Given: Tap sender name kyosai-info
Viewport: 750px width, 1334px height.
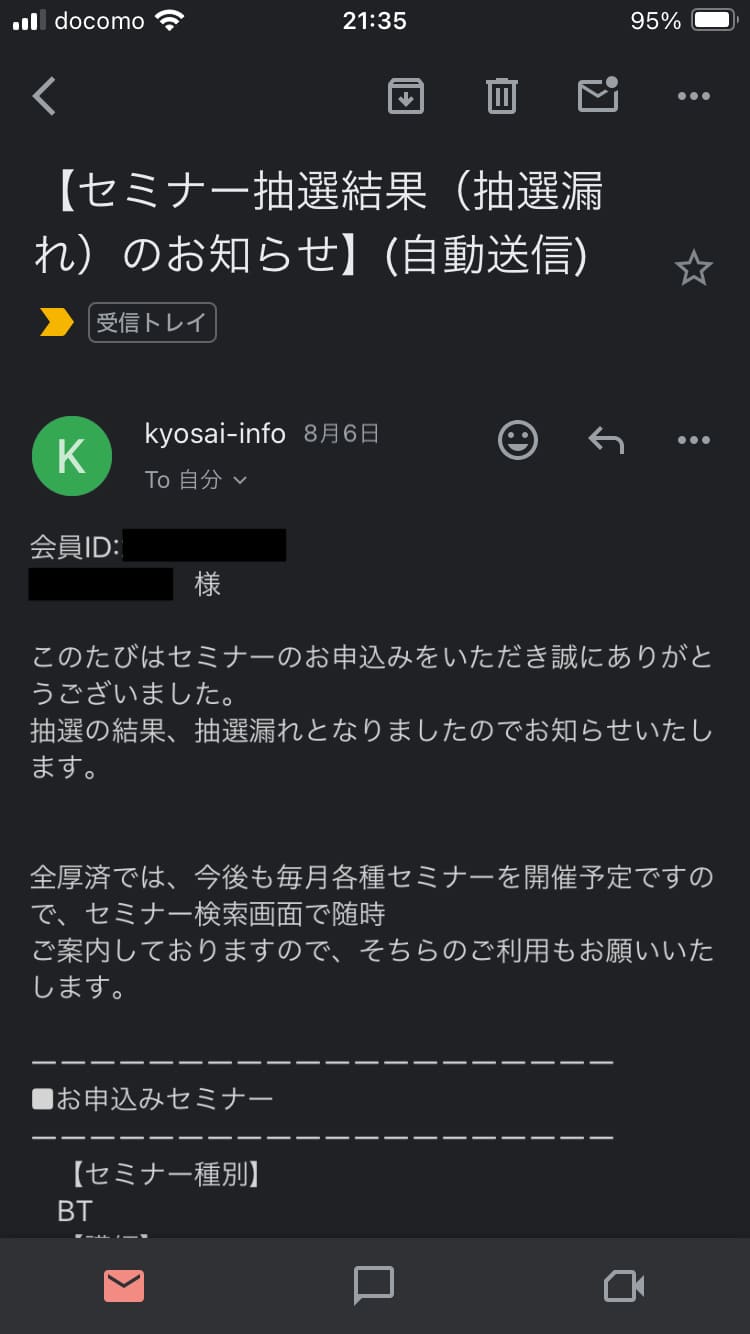Looking at the screenshot, I should coord(215,434).
